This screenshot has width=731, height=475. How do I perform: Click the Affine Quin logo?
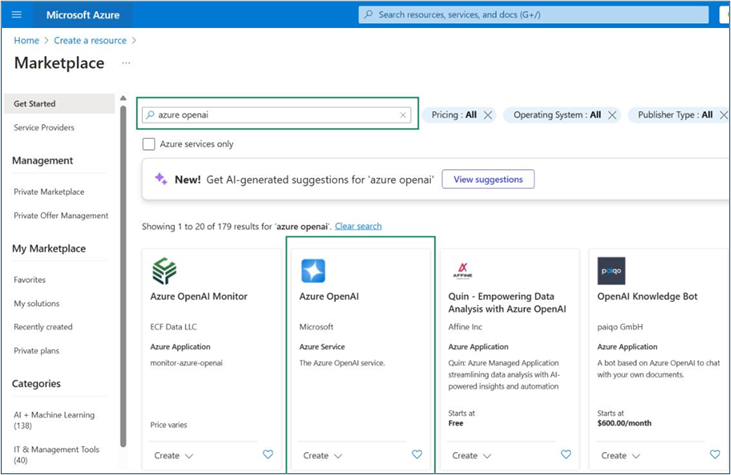click(x=462, y=270)
